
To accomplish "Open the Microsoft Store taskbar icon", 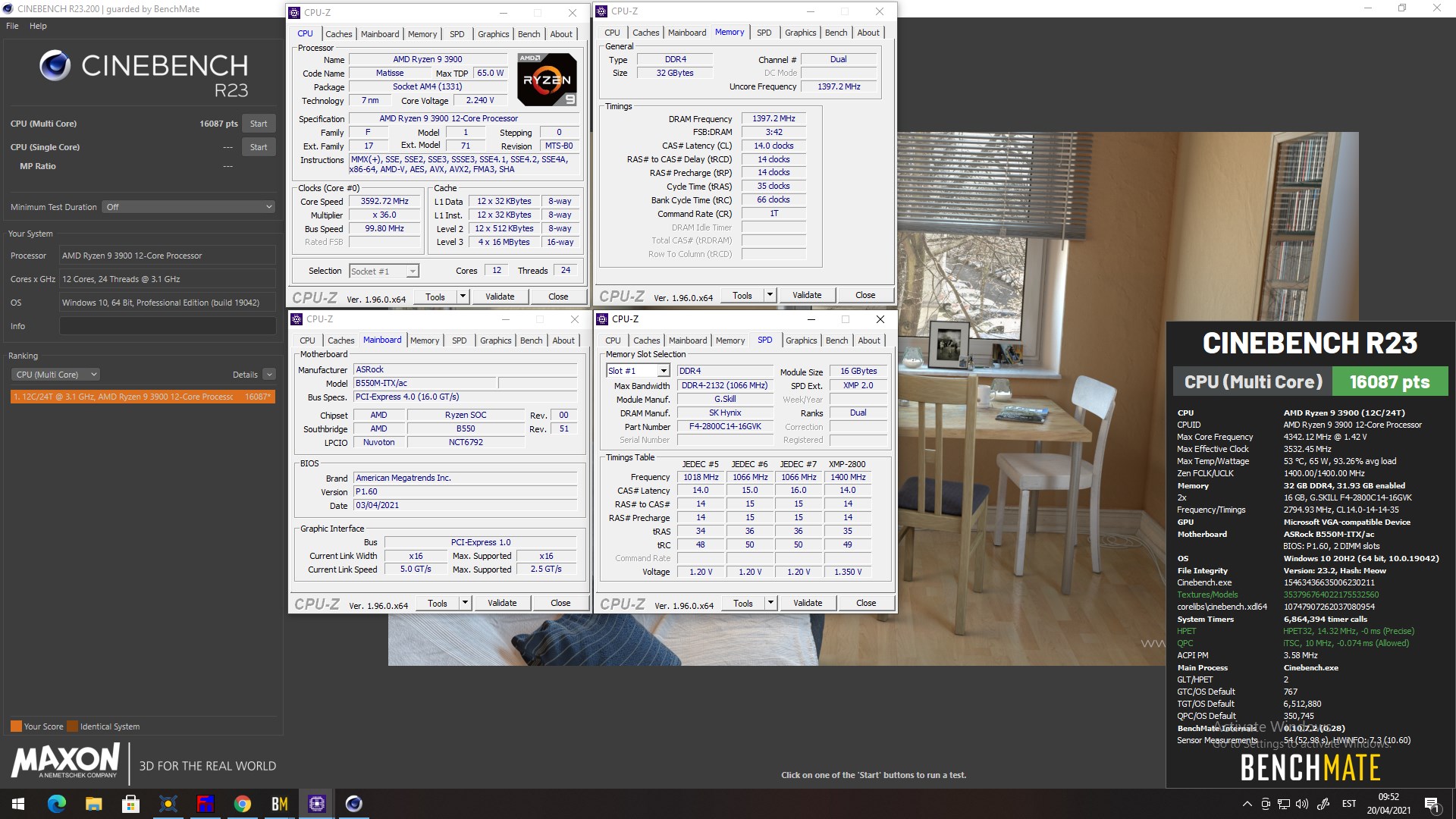I will [130, 804].
